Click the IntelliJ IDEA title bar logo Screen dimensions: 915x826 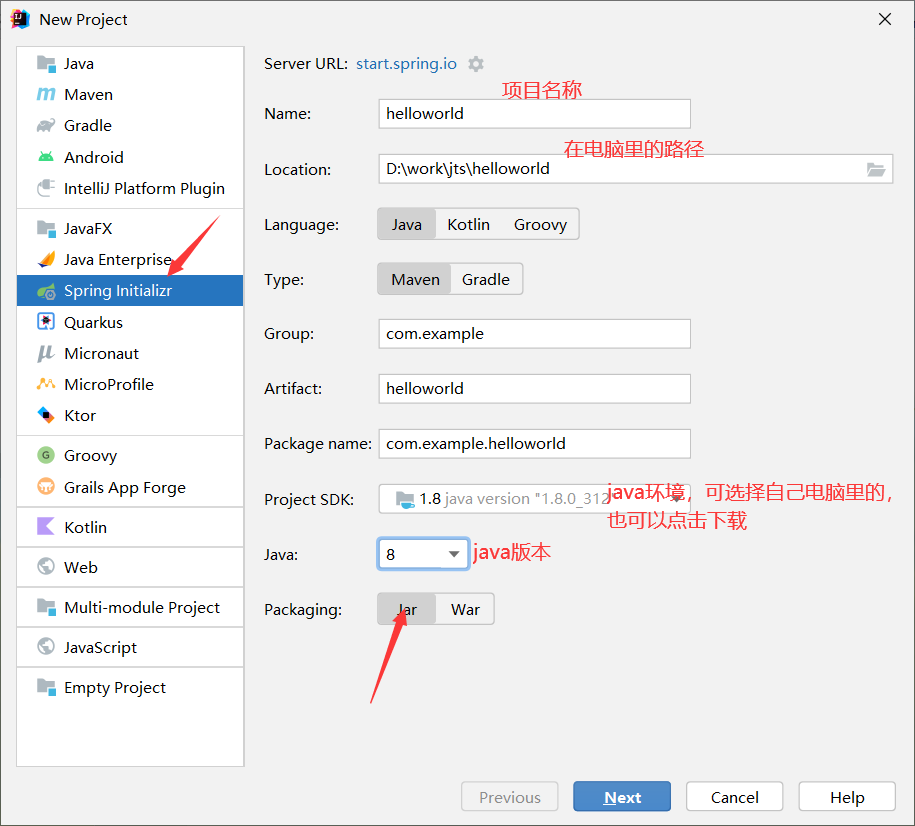(20, 19)
